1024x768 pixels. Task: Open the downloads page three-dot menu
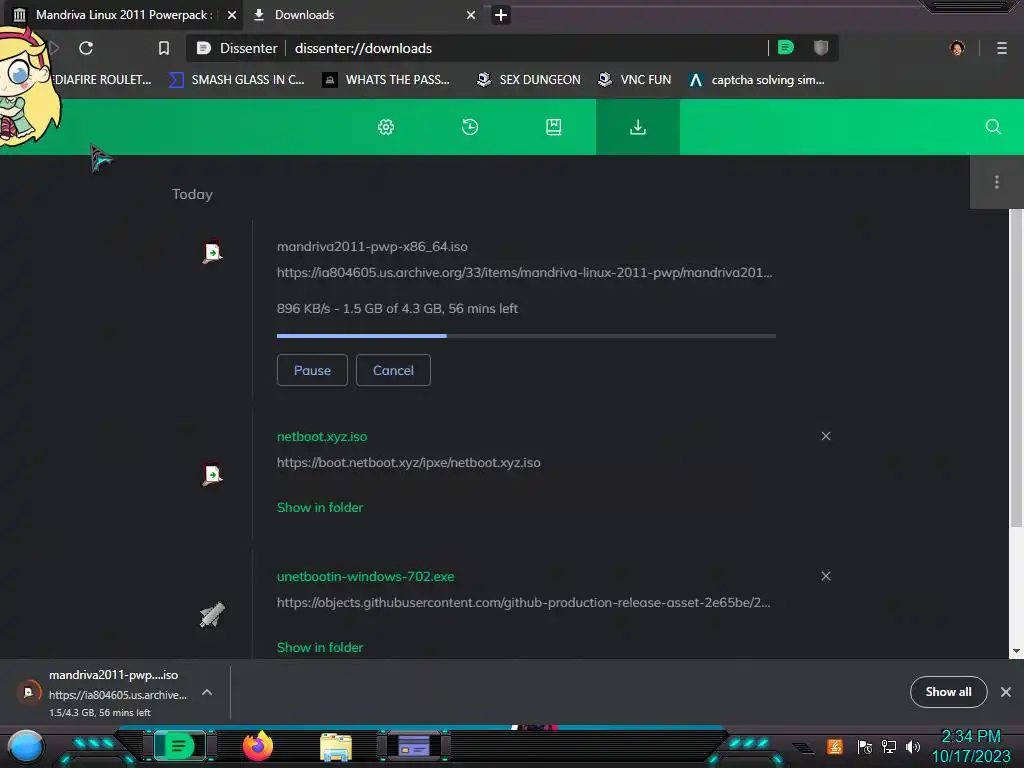[997, 182]
